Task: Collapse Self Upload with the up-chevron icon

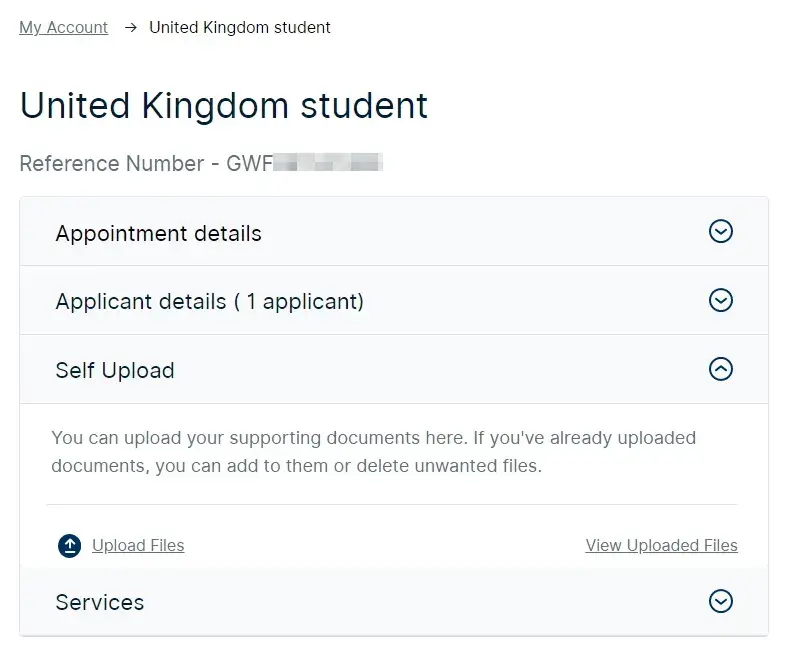Action: [x=720, y=369]
